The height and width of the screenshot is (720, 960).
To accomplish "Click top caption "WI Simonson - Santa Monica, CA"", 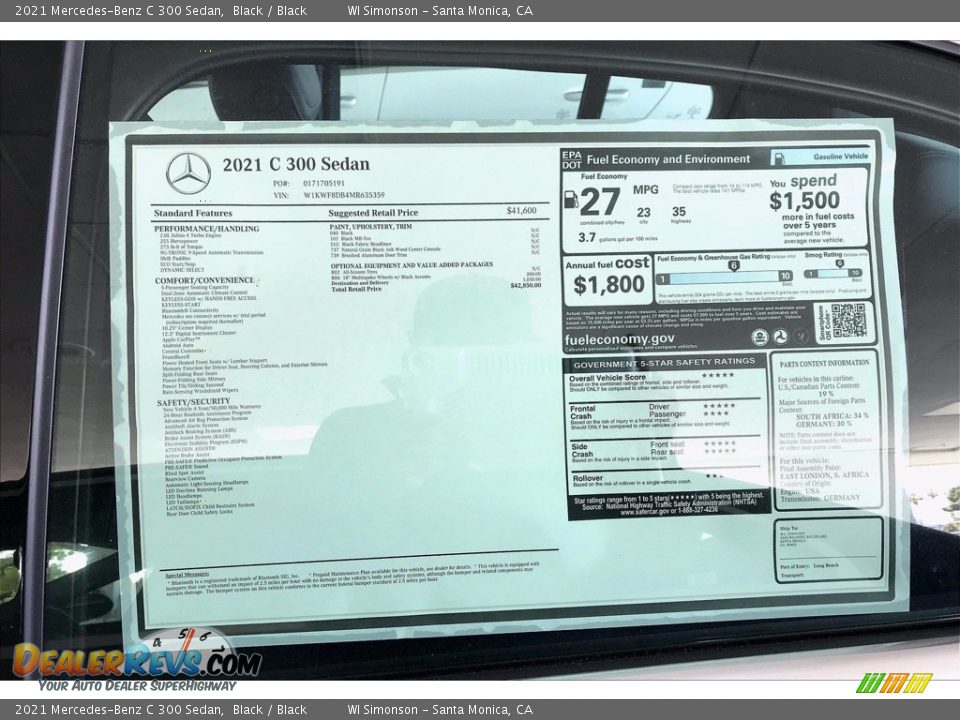I will tap(440, 10).
